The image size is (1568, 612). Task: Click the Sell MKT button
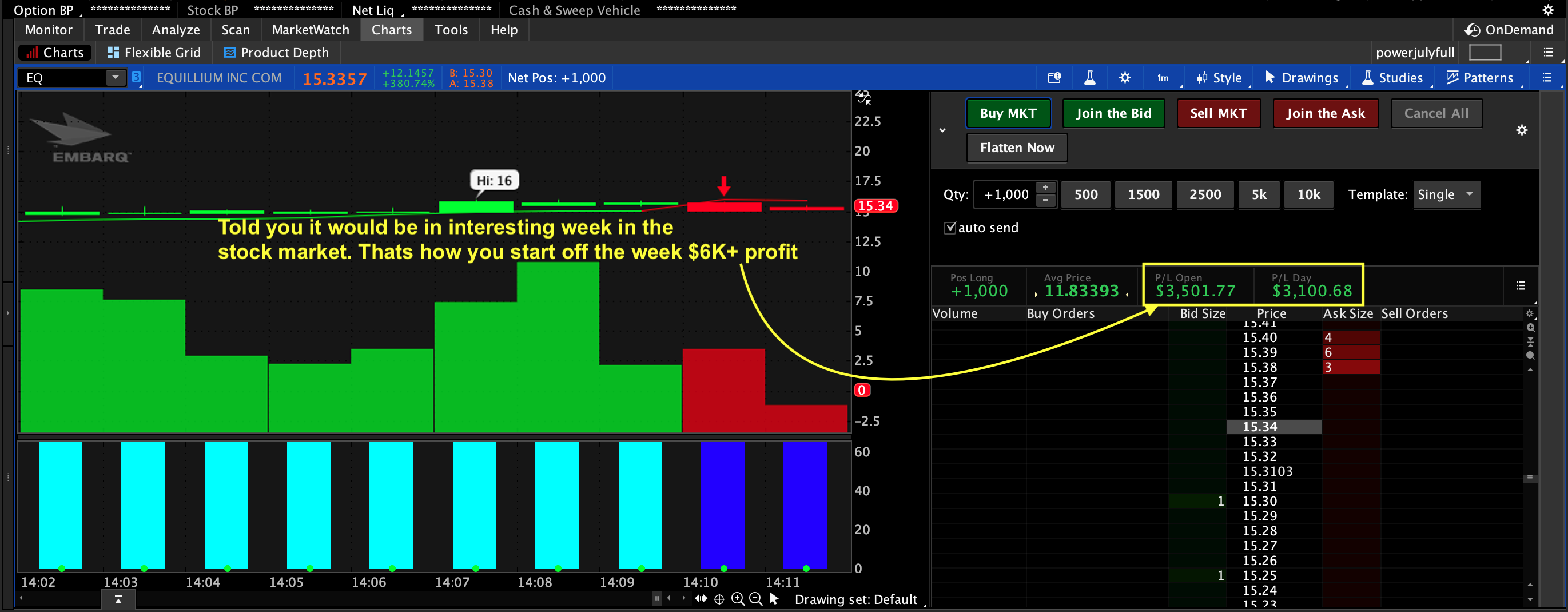(1218, 113)
